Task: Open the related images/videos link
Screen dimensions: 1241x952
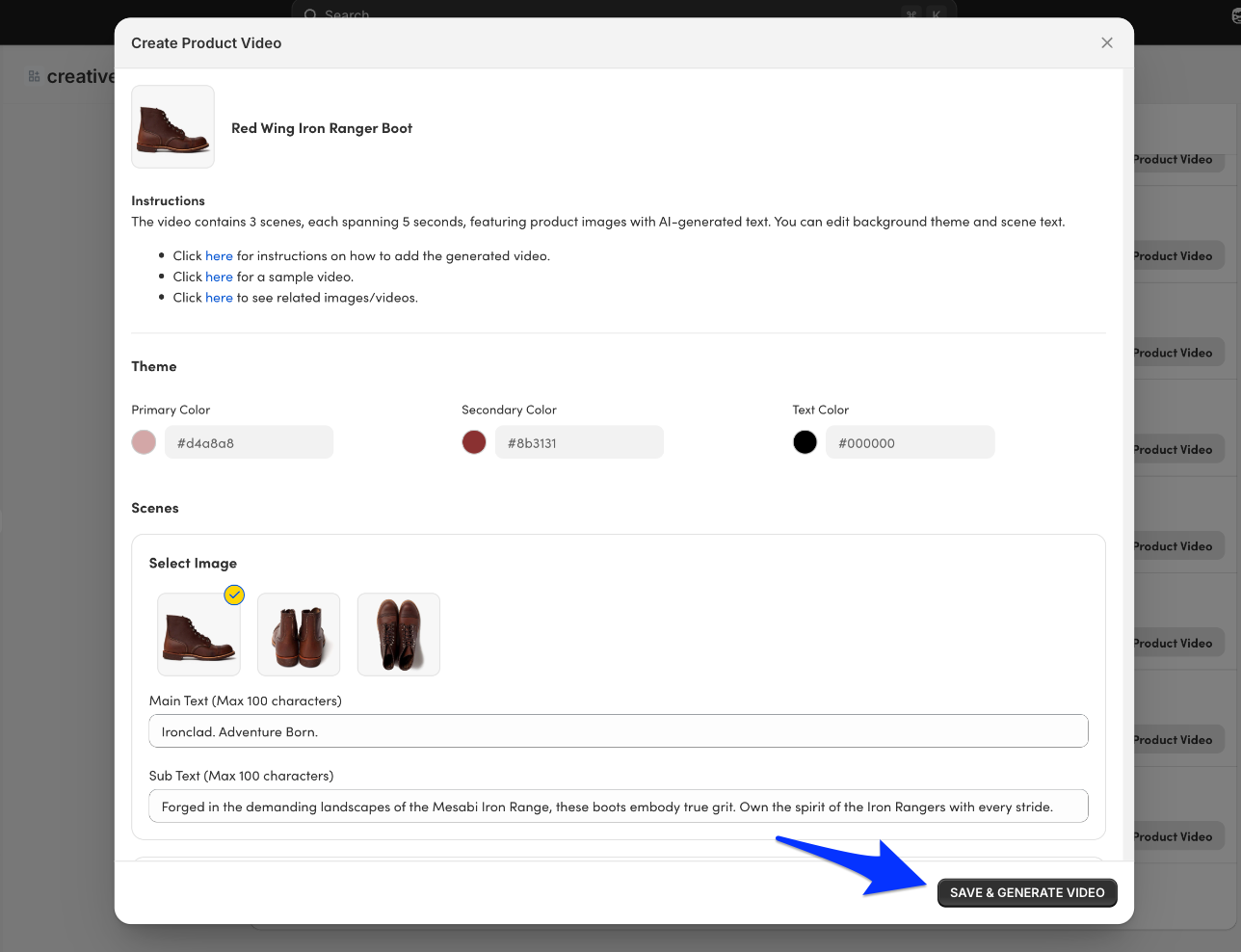Action: (219, 298)
